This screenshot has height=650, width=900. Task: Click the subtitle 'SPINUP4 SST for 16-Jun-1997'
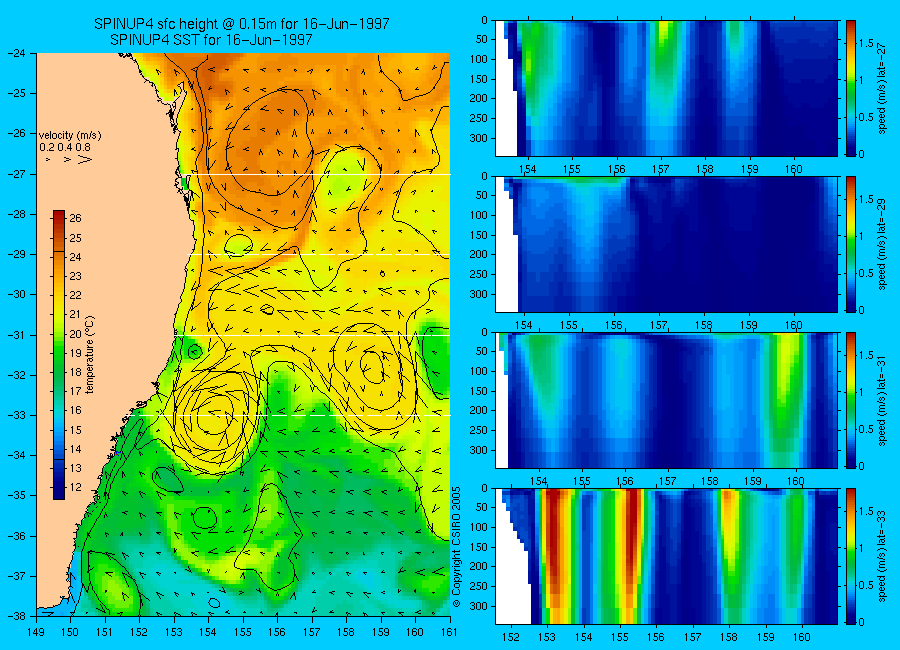(x=211, y=40)
